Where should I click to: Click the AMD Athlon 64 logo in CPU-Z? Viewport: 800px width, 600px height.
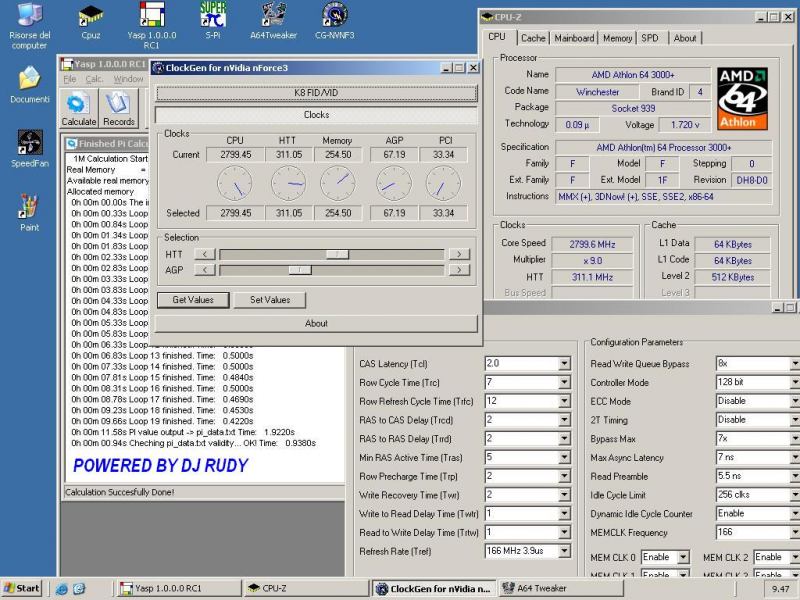pos(742,98)
